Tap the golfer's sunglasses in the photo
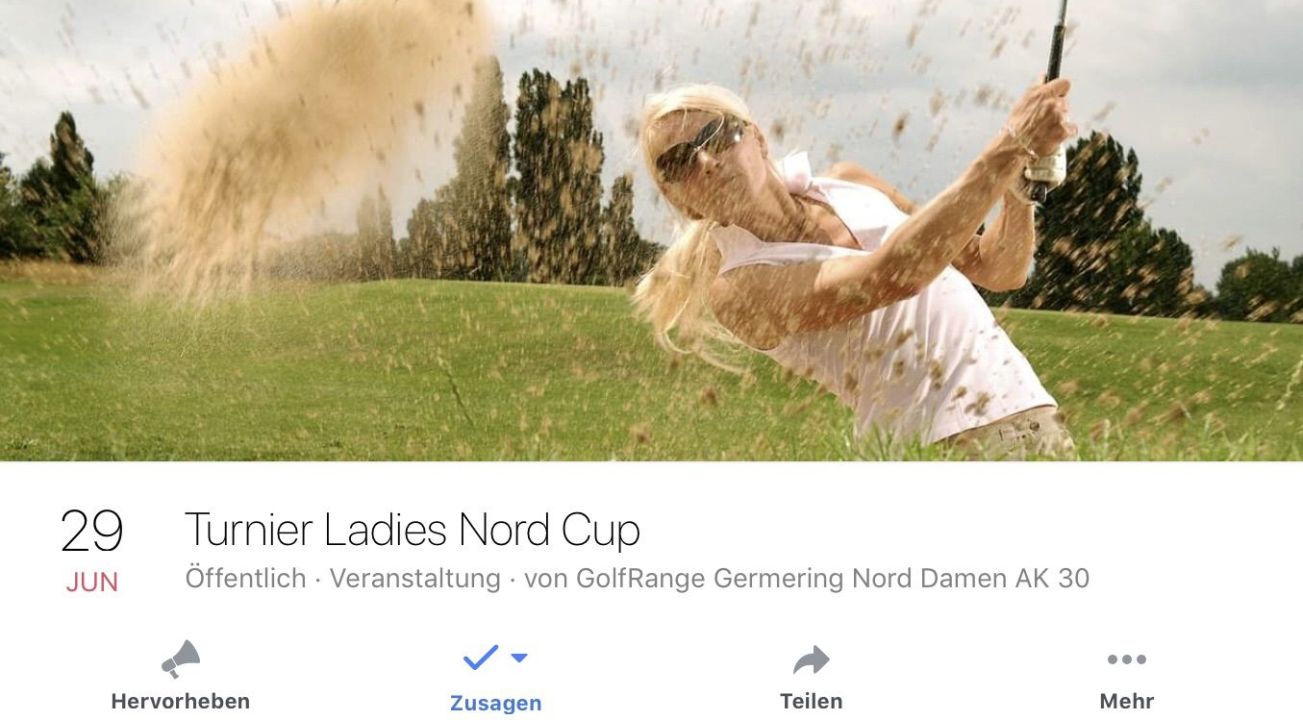The image size is (1303, 720). click(x=700, y=145)
